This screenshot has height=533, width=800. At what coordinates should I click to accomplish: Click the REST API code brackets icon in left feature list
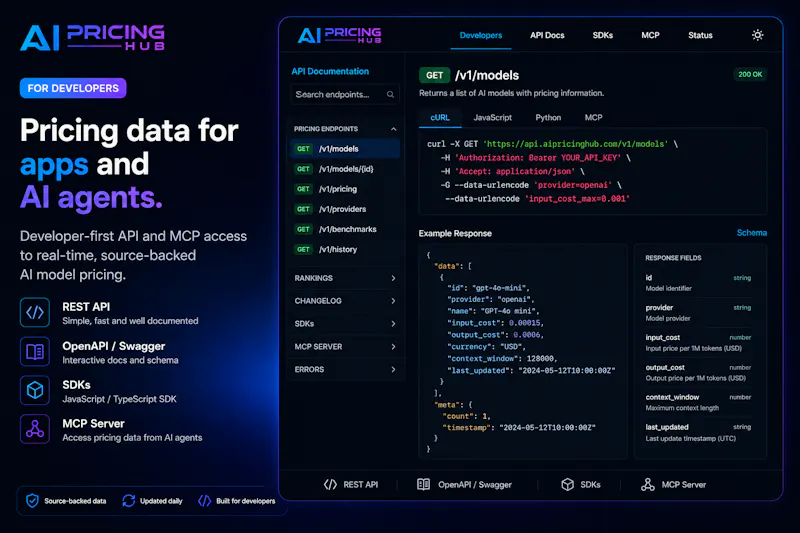coord(35,312)
